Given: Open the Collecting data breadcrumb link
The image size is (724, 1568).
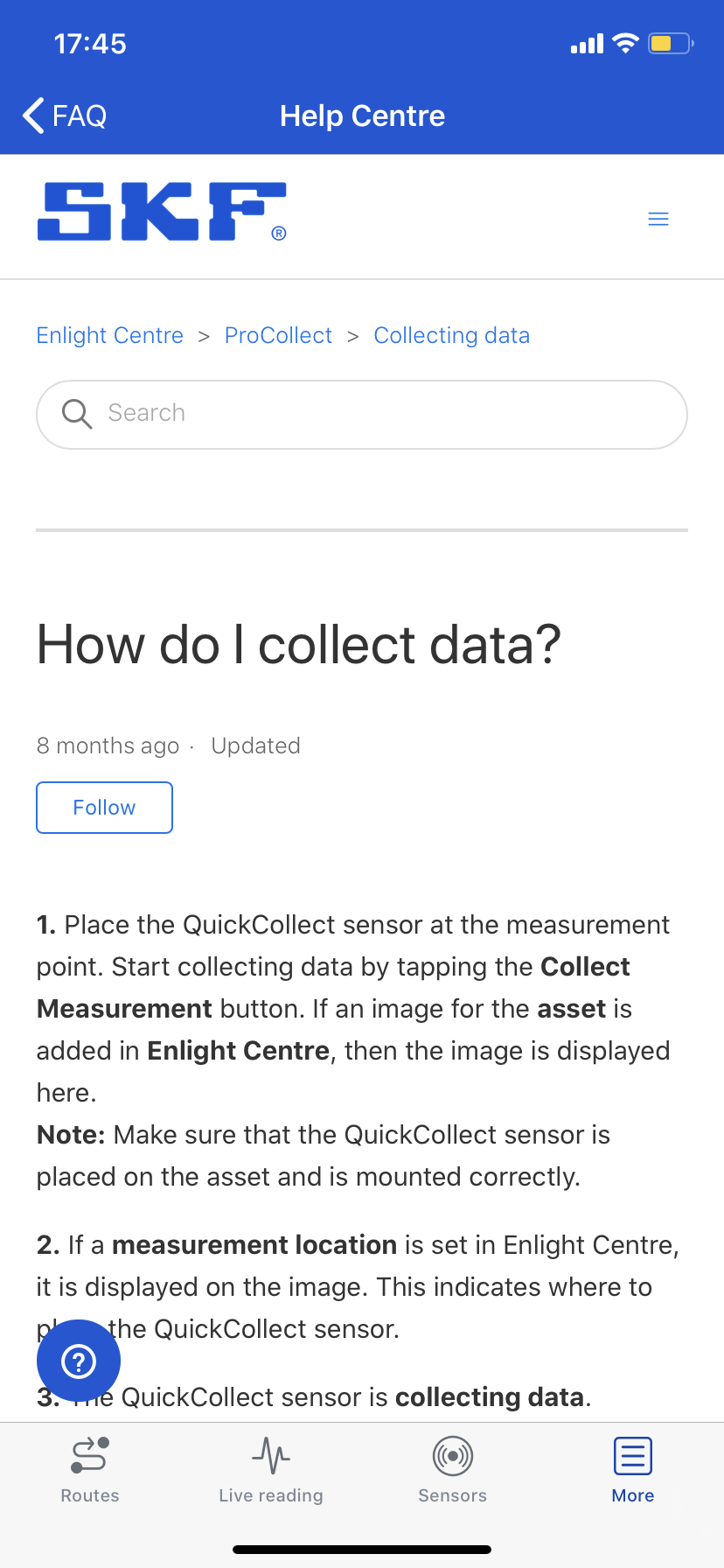Looking at the screenshot, I should click(451, 336).
